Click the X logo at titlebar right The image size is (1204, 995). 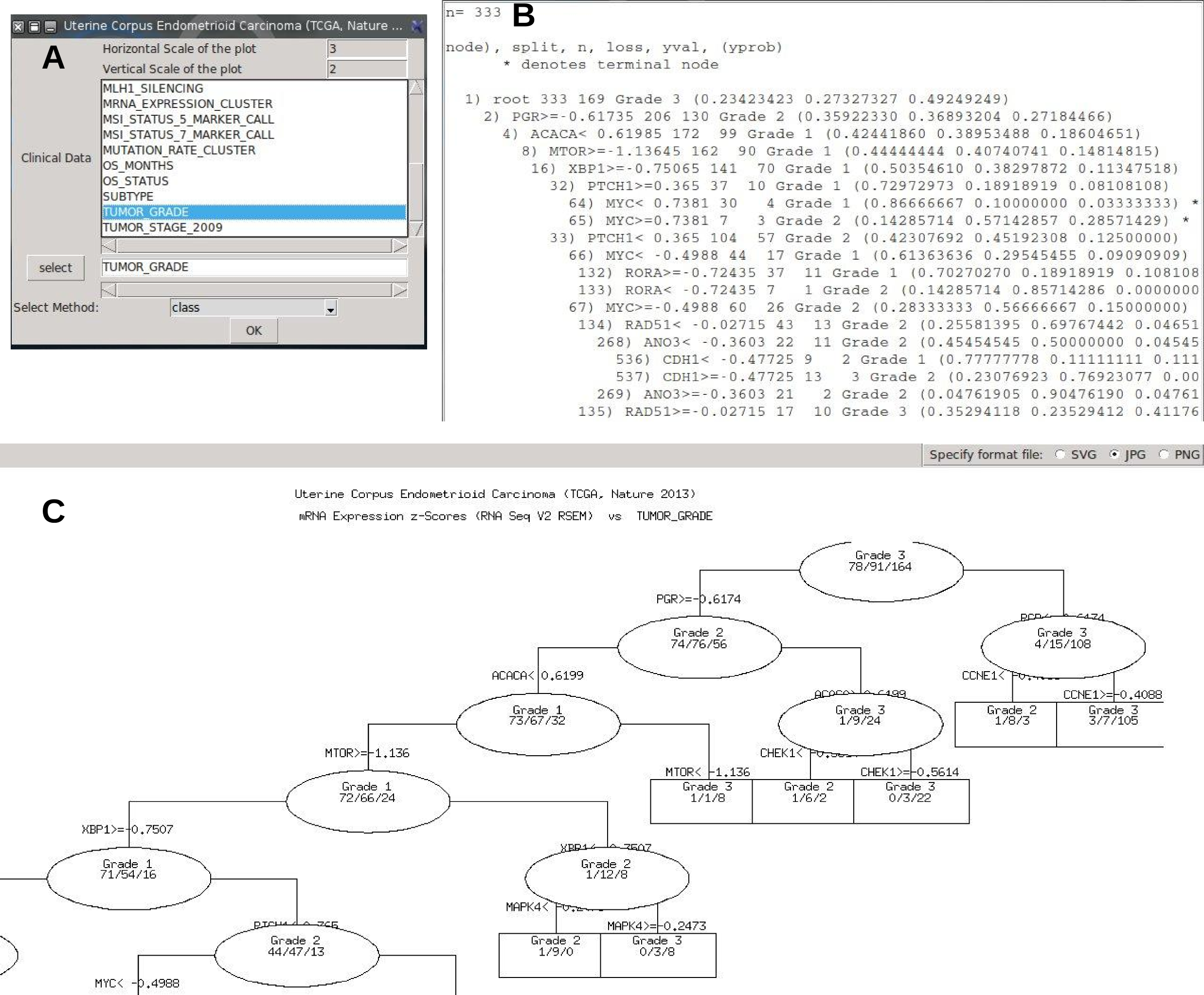click(x=417, y=26)
